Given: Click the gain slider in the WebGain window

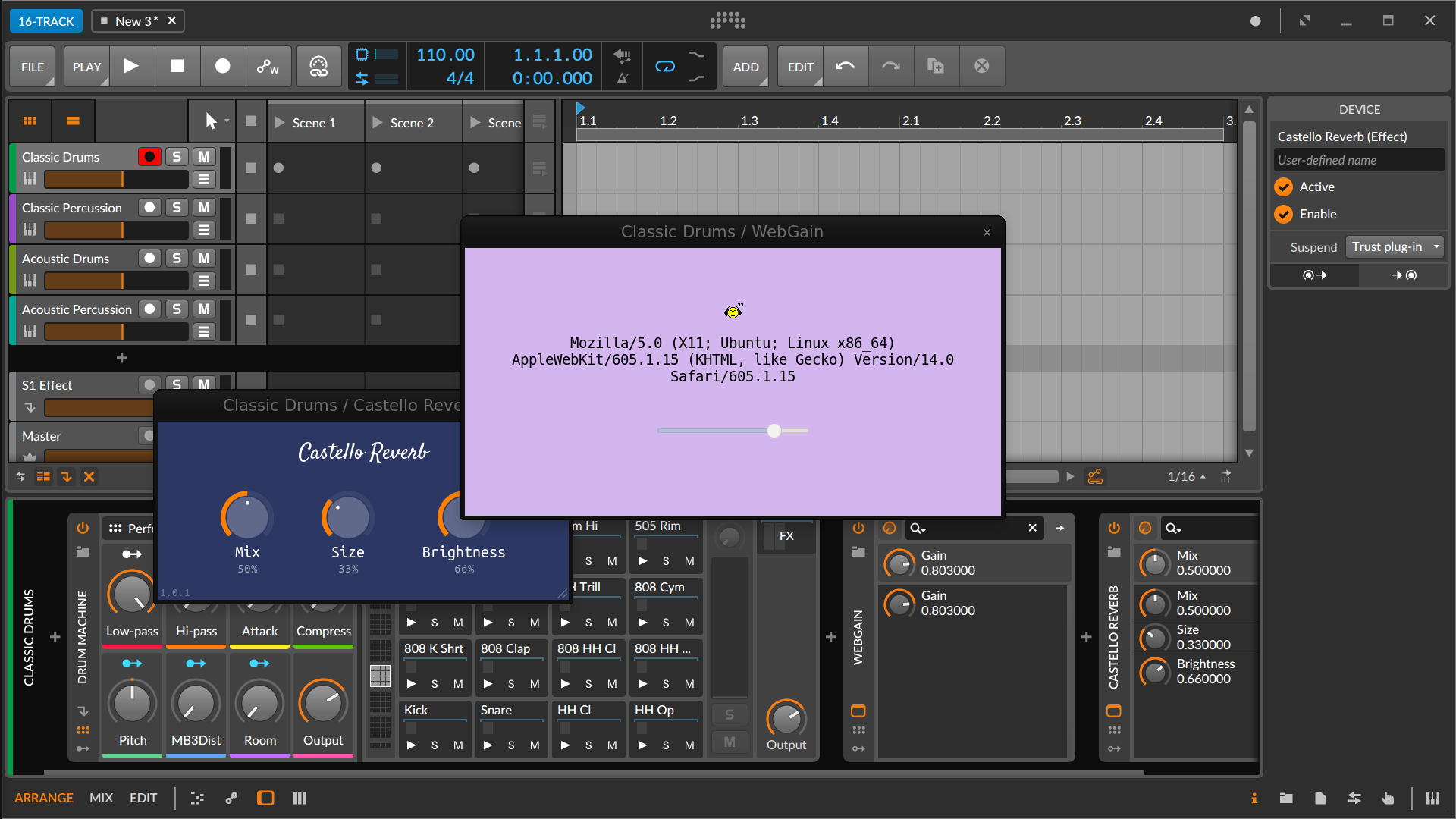Looking at the screenshot, I should tap(773, 431).
